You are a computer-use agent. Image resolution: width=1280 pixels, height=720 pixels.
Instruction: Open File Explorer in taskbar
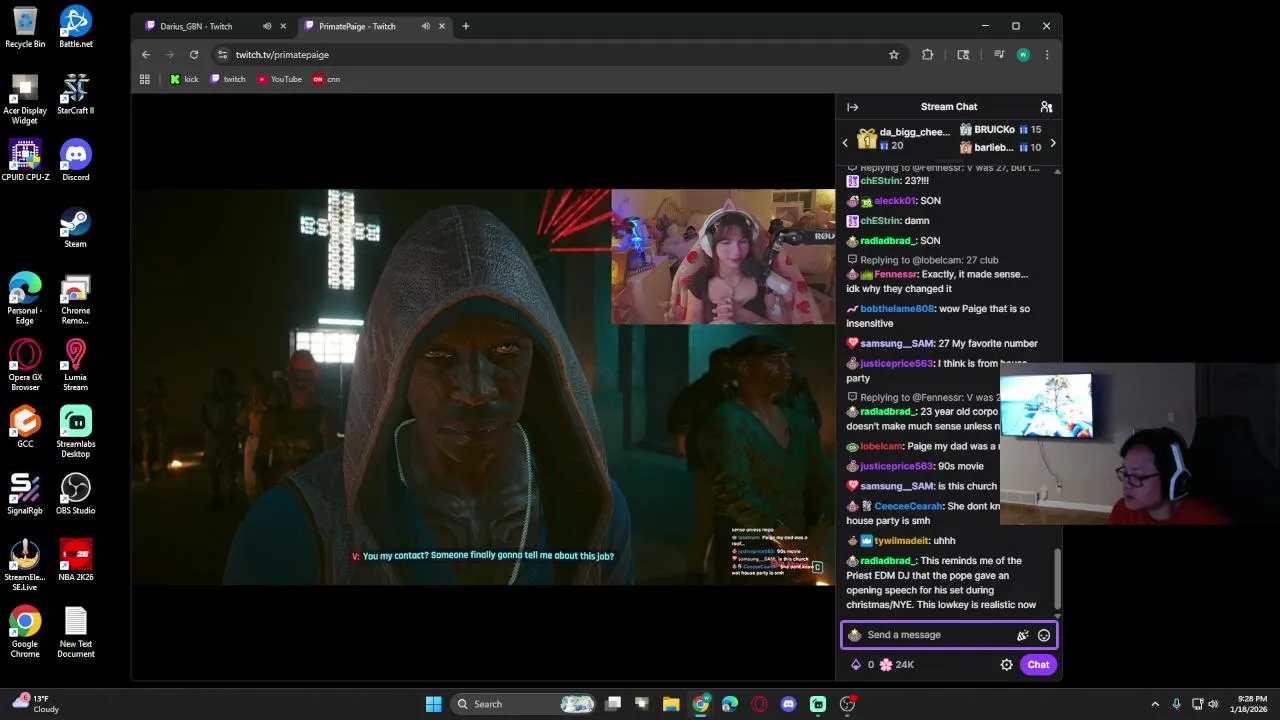pyautogui.click(x=671, y=704)
